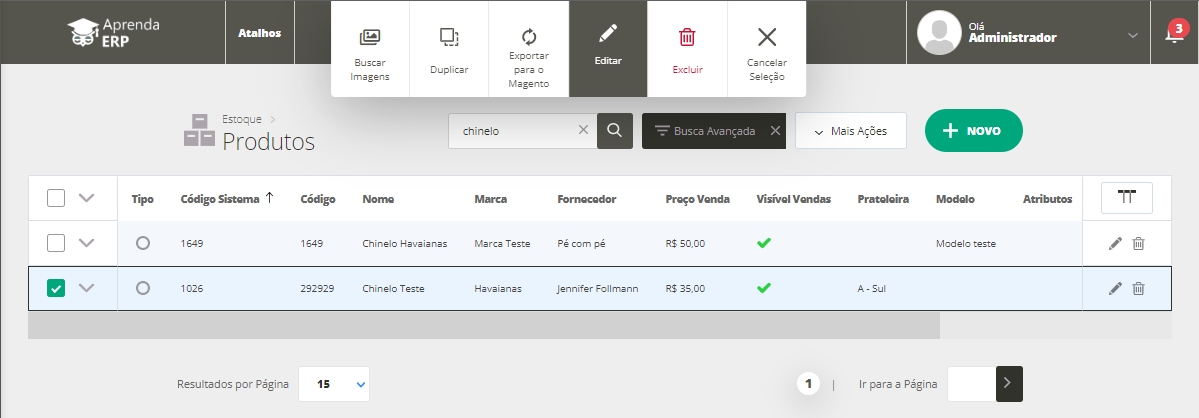Open the column settings button
This screenshot has height=418, width=1199.
tap(1127, 198)
